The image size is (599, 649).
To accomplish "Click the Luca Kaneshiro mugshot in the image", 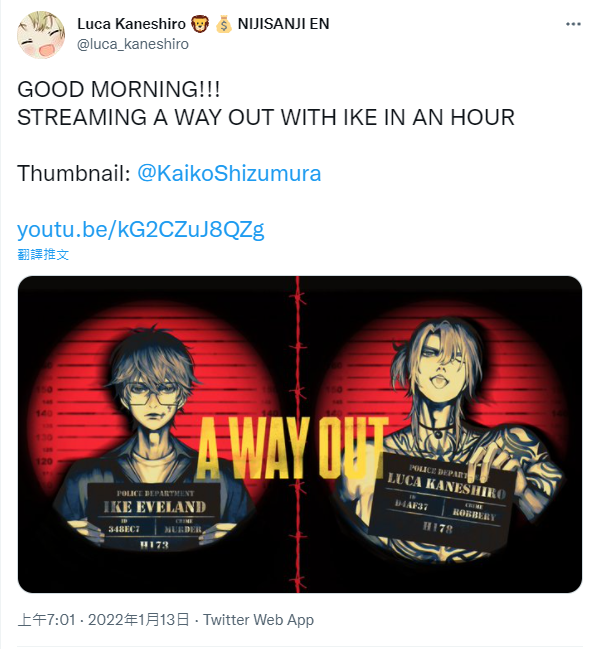I will click(447, 439).
